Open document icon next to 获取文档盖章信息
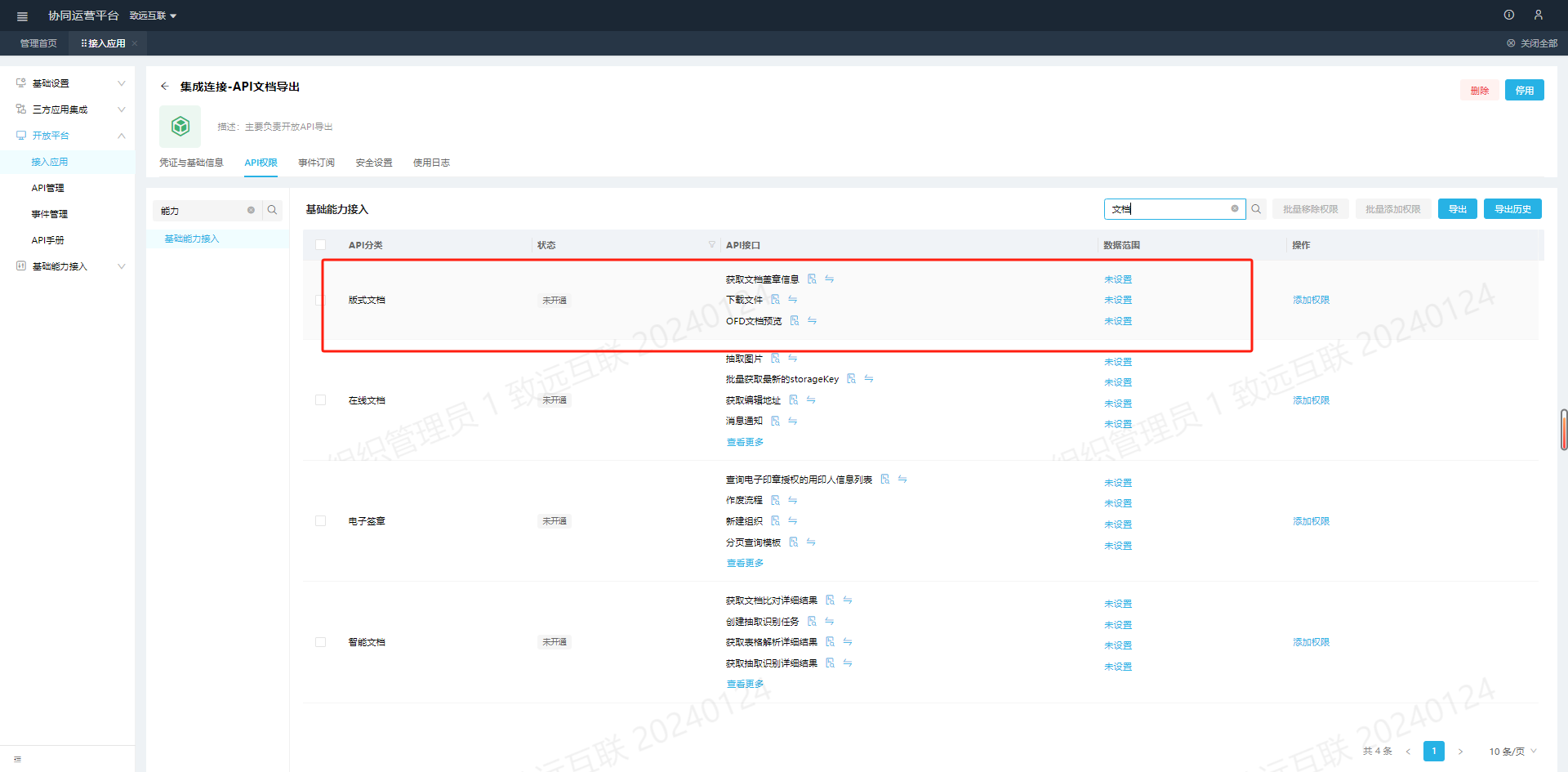This screenshot has height=772, width=1568. (812, 279)
